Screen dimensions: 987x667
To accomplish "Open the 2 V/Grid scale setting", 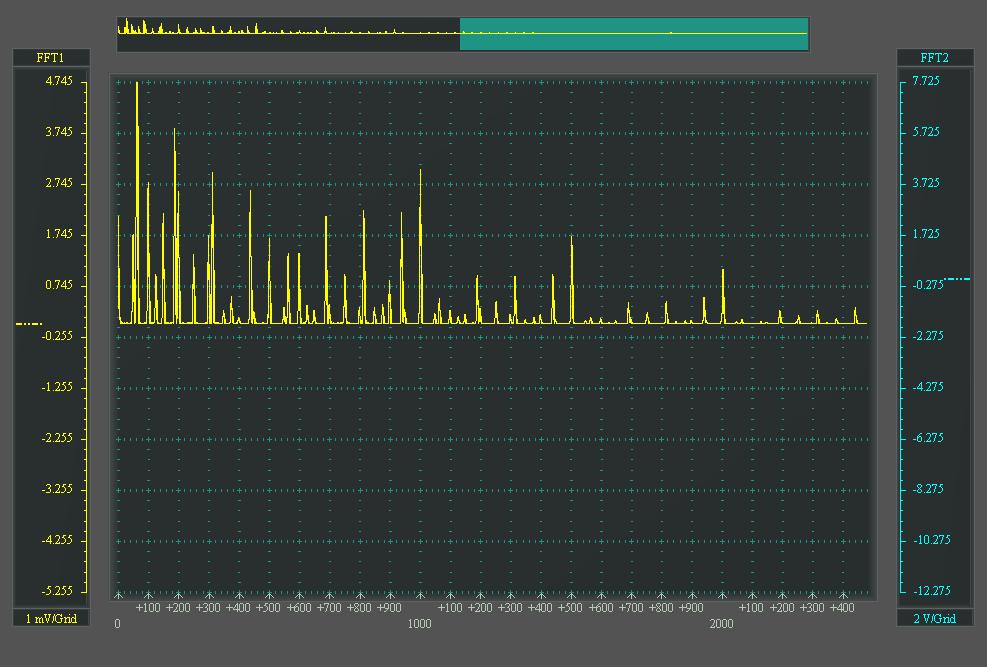I will click(934, 618).
